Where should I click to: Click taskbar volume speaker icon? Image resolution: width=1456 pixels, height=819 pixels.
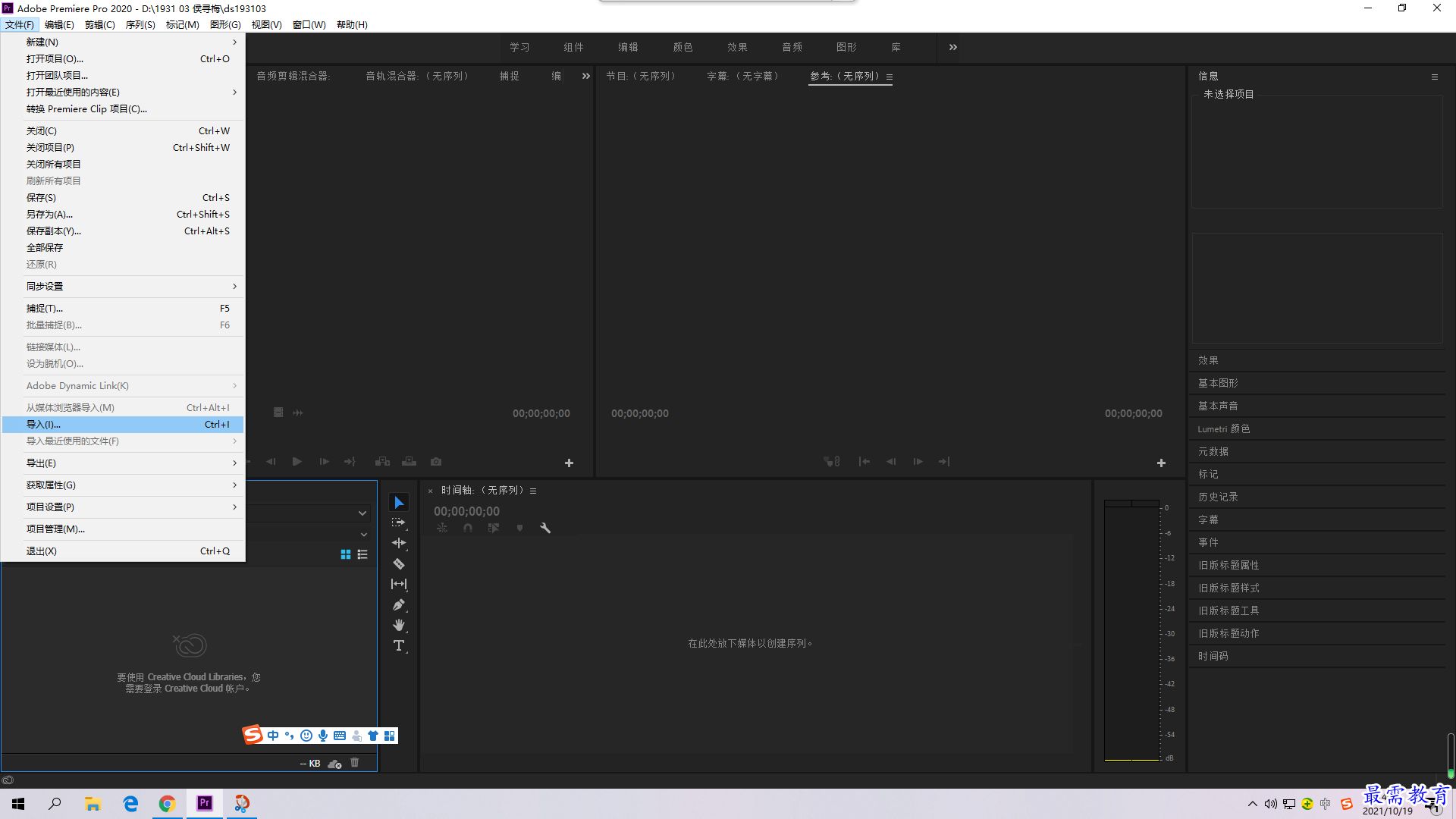(x=1270, y=804)
